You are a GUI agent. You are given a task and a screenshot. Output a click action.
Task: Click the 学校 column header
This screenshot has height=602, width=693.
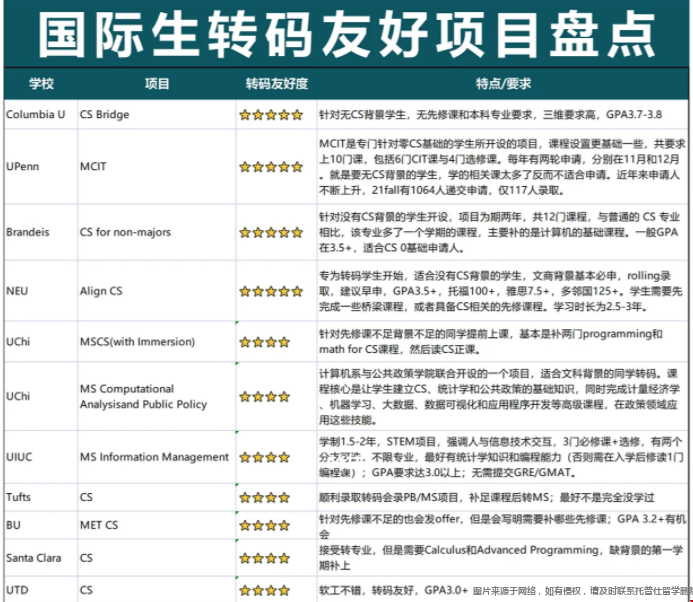click(x=42, y=83)
